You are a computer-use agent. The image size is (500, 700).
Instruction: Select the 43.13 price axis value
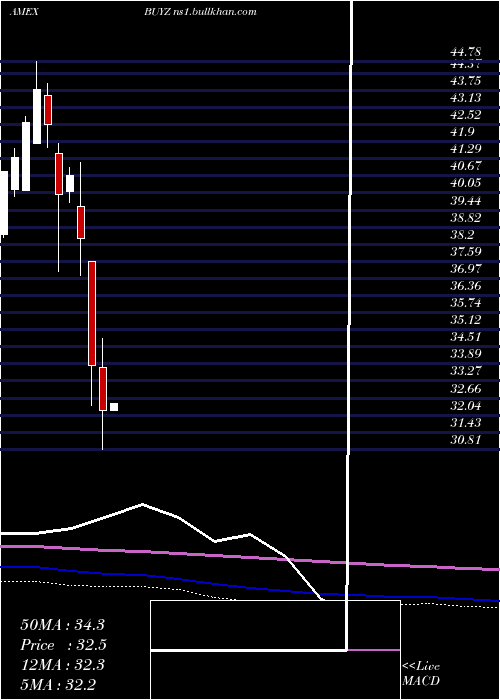(x=465, y=98)
